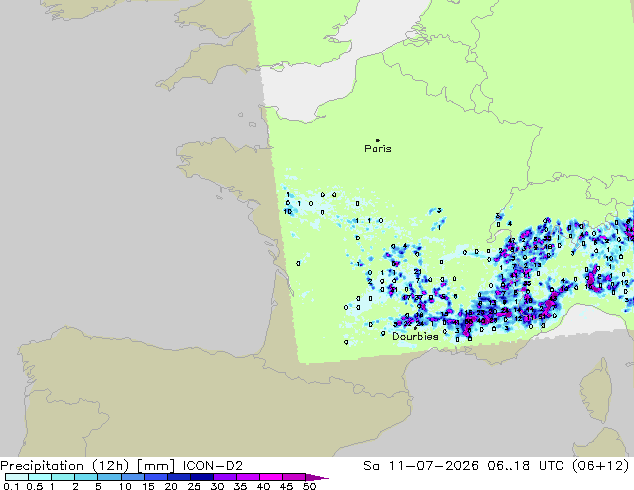Click the 'Sa 11-07-2026' date text
Image resolution: width=634 pixels, height=490 pixels.
coord(421,466)
